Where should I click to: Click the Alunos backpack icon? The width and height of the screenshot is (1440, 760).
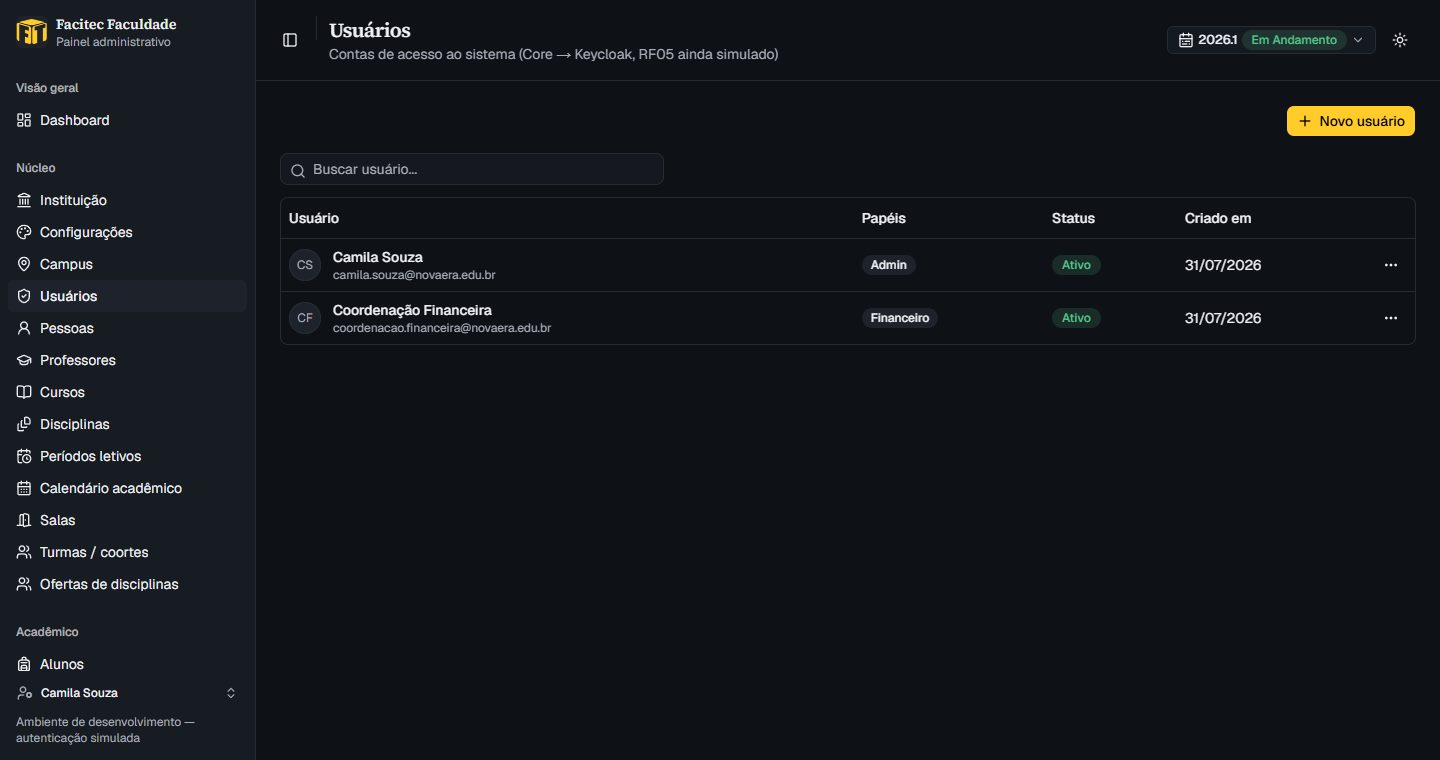[x=24, y=664]
